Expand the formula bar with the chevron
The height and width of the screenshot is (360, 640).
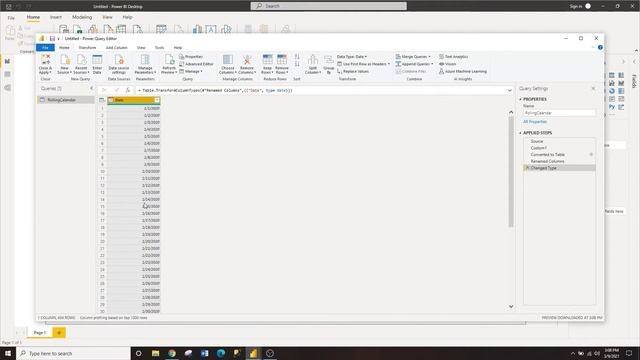(509, 90)
